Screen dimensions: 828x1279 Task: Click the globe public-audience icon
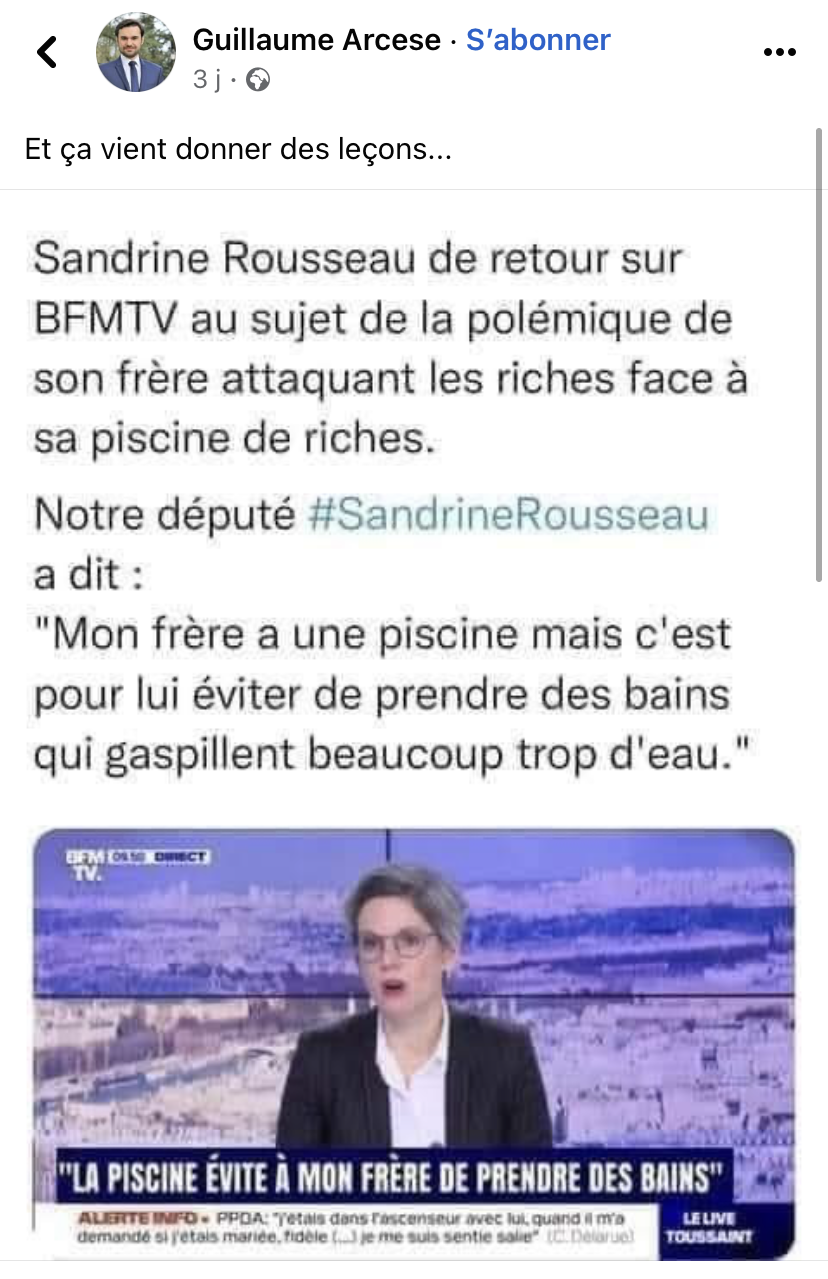click(258, 80)
